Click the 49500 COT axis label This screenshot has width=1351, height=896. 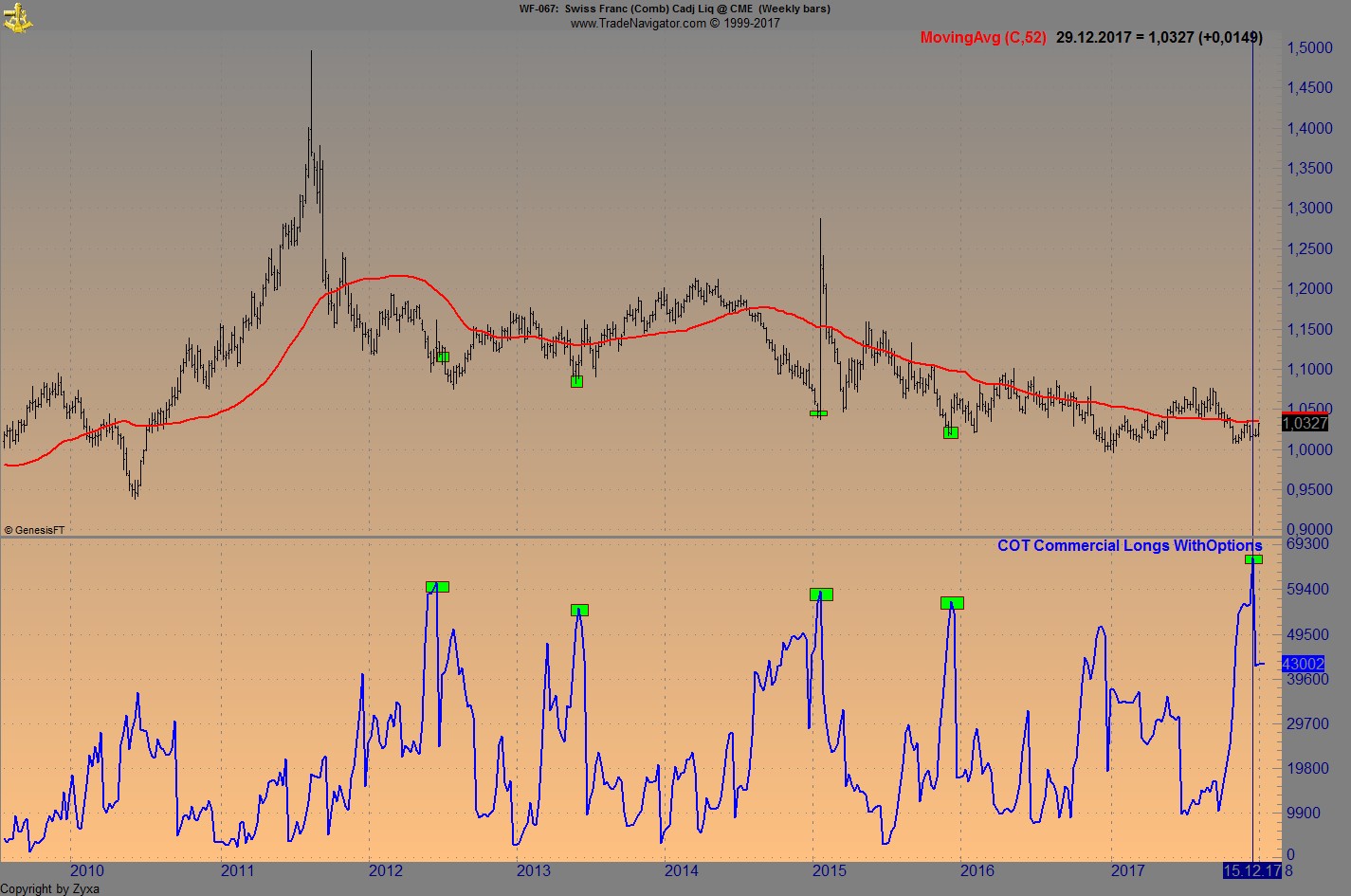tap(1306, 634)
